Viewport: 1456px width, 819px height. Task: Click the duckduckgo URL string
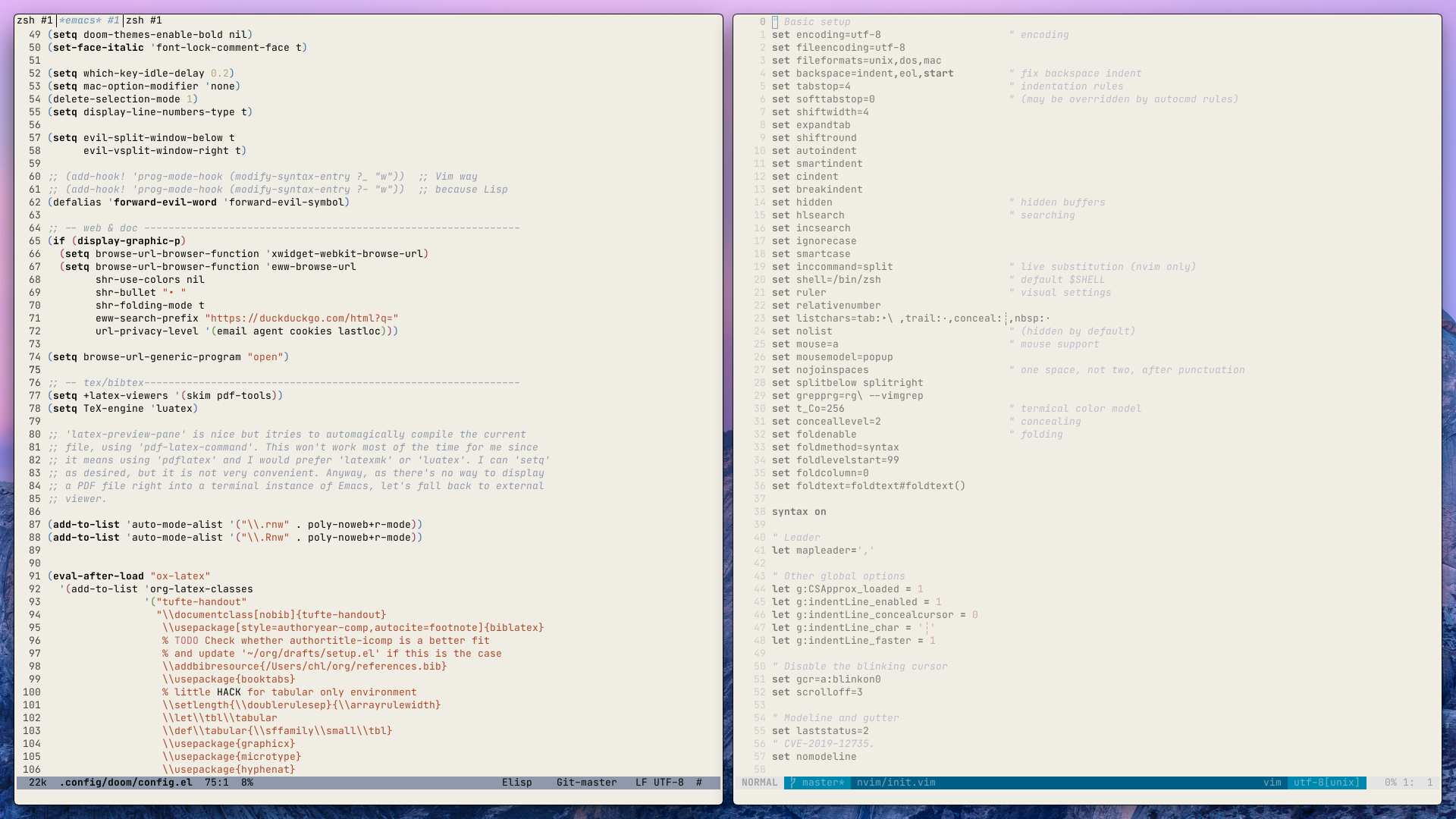(301, 318)
